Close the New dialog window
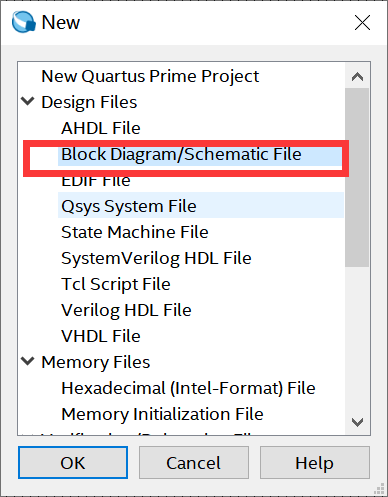This screenshot has height=497, width=388. coord(362,22)
